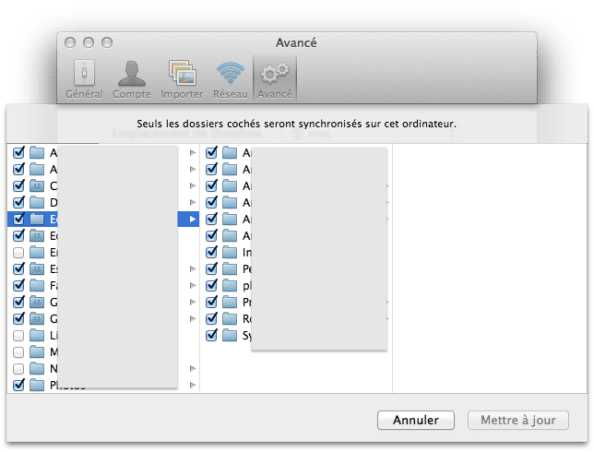Screen dimensions: 594x452
Task: Uncheck the 'Pe' subfolder checkbox
Action: [x=211, y=269]
